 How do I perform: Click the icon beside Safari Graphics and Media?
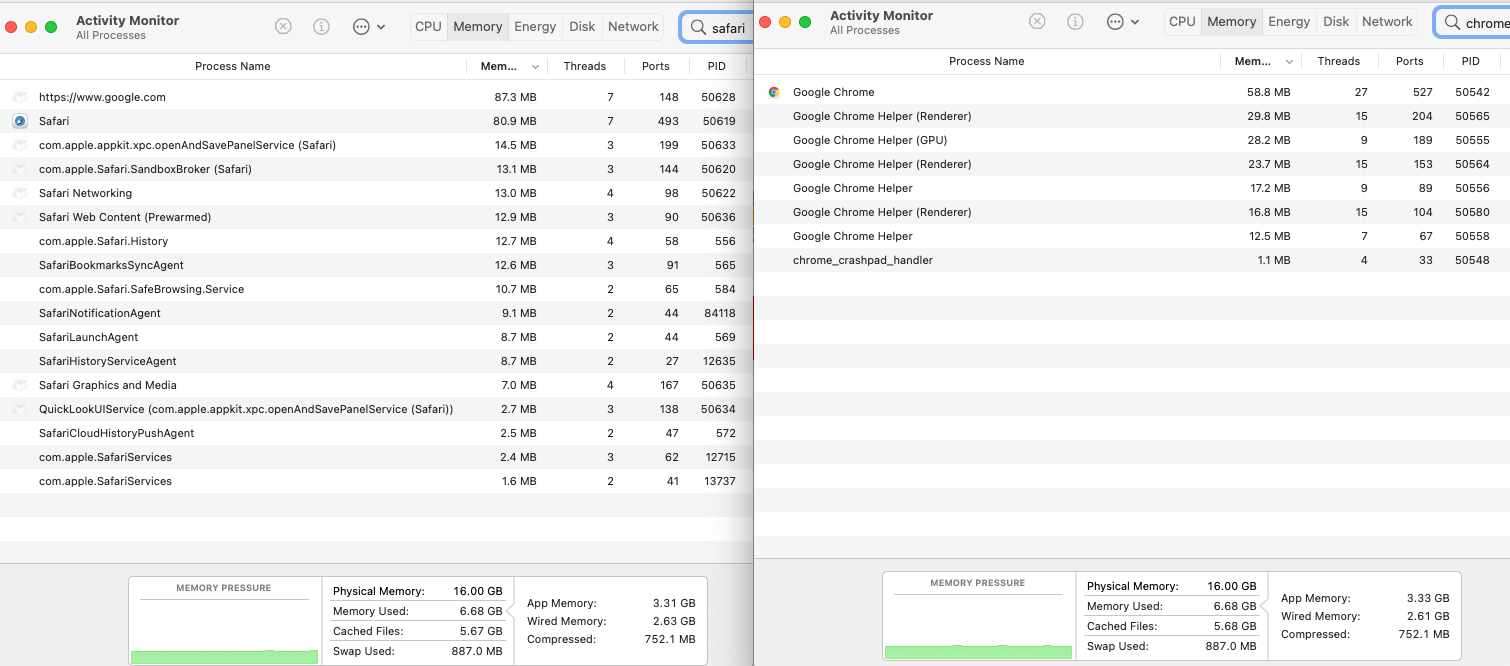[20, 385]
